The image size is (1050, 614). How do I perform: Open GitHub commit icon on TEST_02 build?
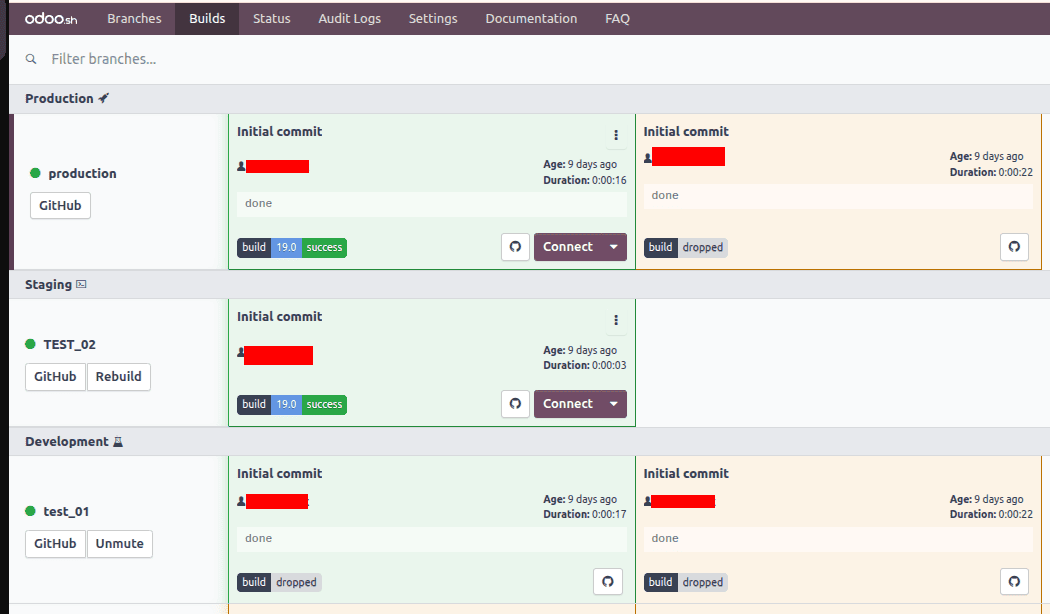pyautogui.click(x=516, y=404)
